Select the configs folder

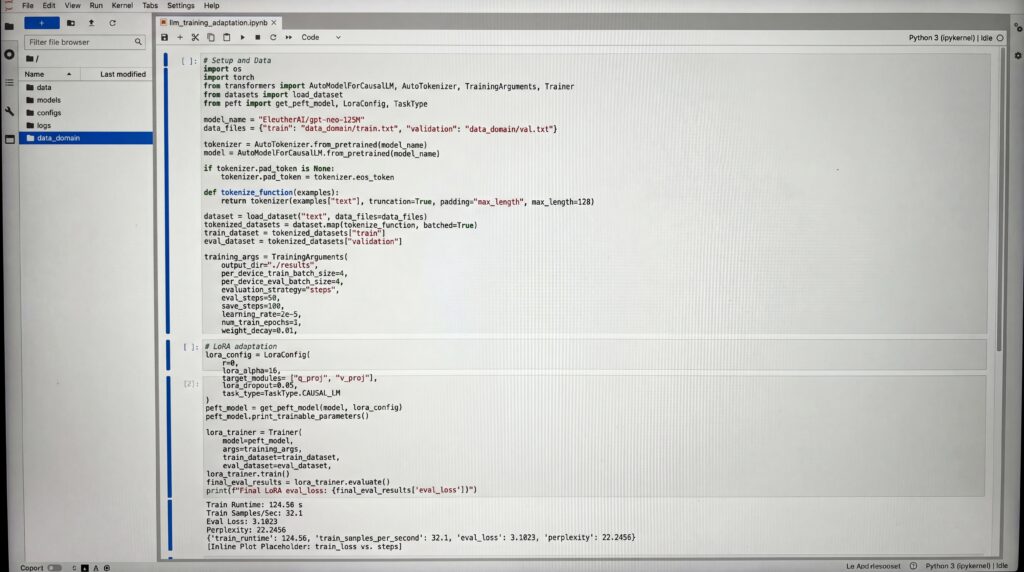click(86, 112)
